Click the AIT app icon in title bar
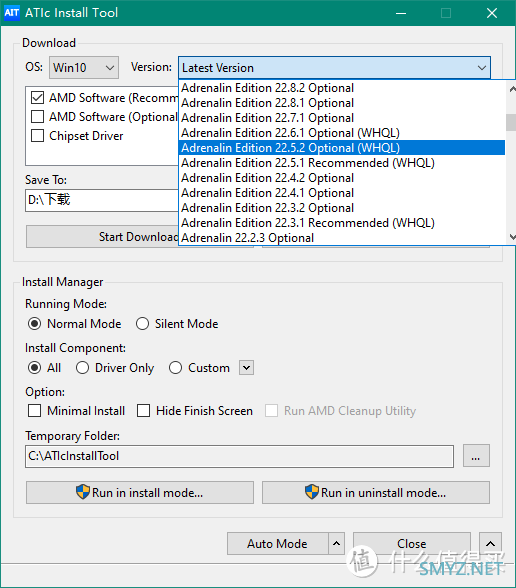 pyautogui.click(x=11, y=13)
